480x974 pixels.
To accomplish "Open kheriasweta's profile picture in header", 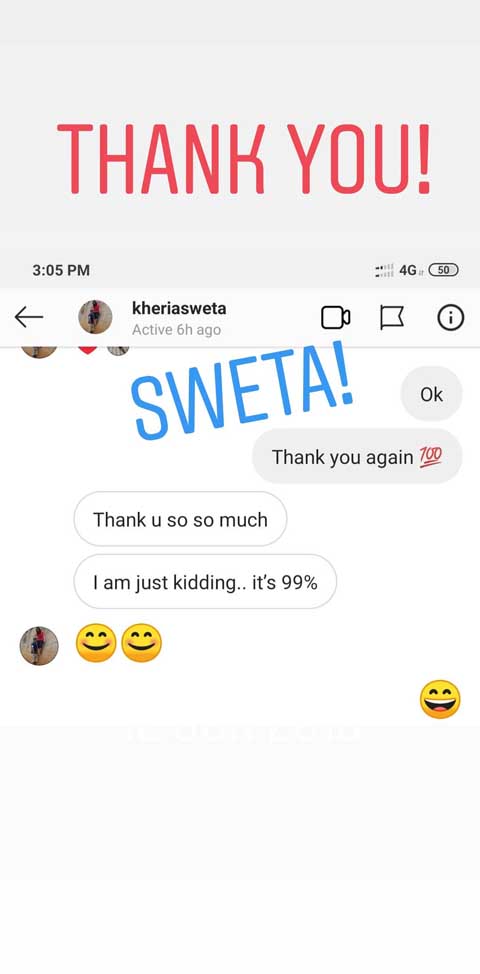I will pyautogui.click(x=95, y=317).
